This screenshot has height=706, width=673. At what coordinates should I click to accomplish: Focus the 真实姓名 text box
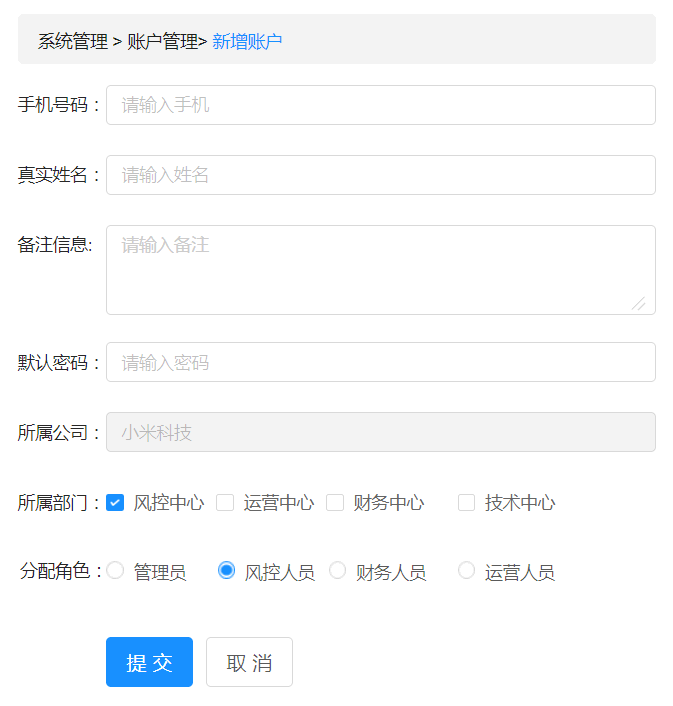tap(380, 175)
